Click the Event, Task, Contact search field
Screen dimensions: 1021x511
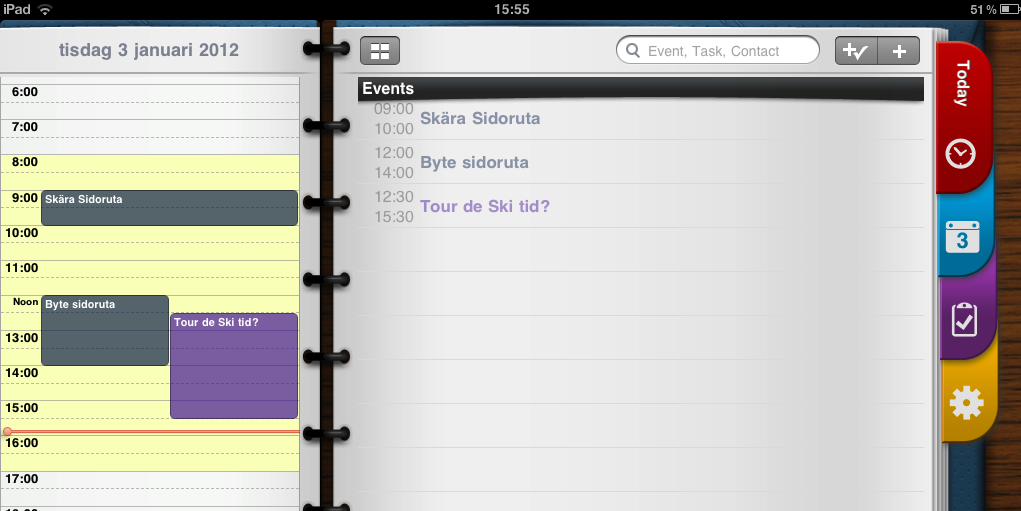pos(718,51)
